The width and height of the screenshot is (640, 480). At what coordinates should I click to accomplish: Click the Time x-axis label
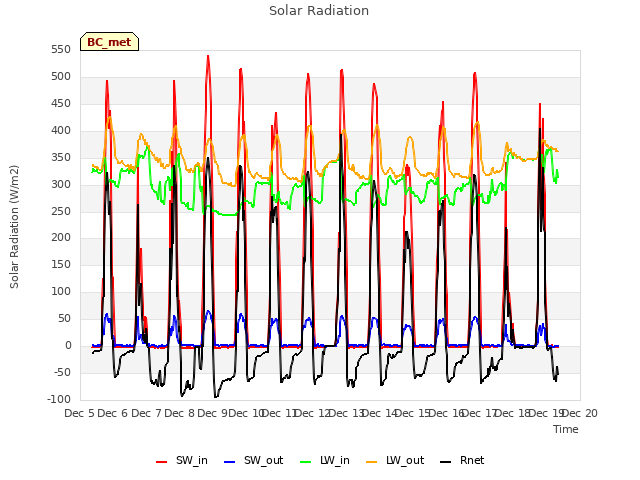(x=565, y=429)
